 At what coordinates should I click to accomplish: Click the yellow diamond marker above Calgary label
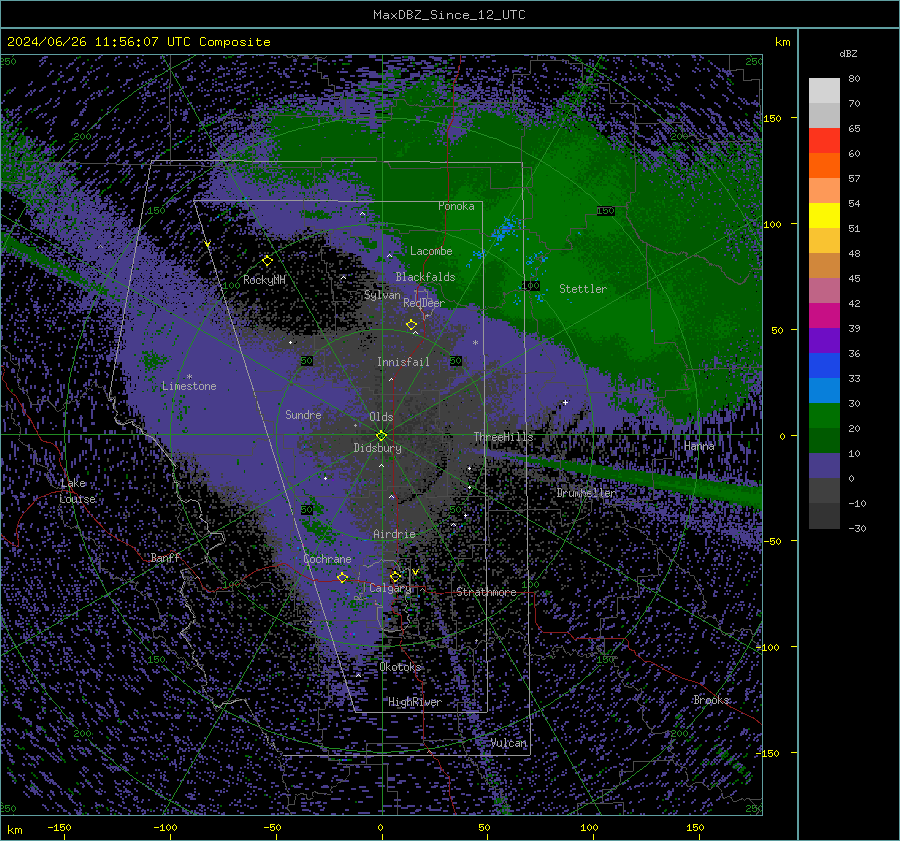click(395, 576)
